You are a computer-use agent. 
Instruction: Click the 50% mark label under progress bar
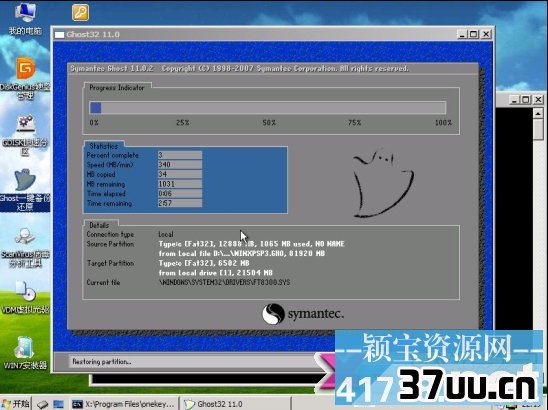pos(269,123)
